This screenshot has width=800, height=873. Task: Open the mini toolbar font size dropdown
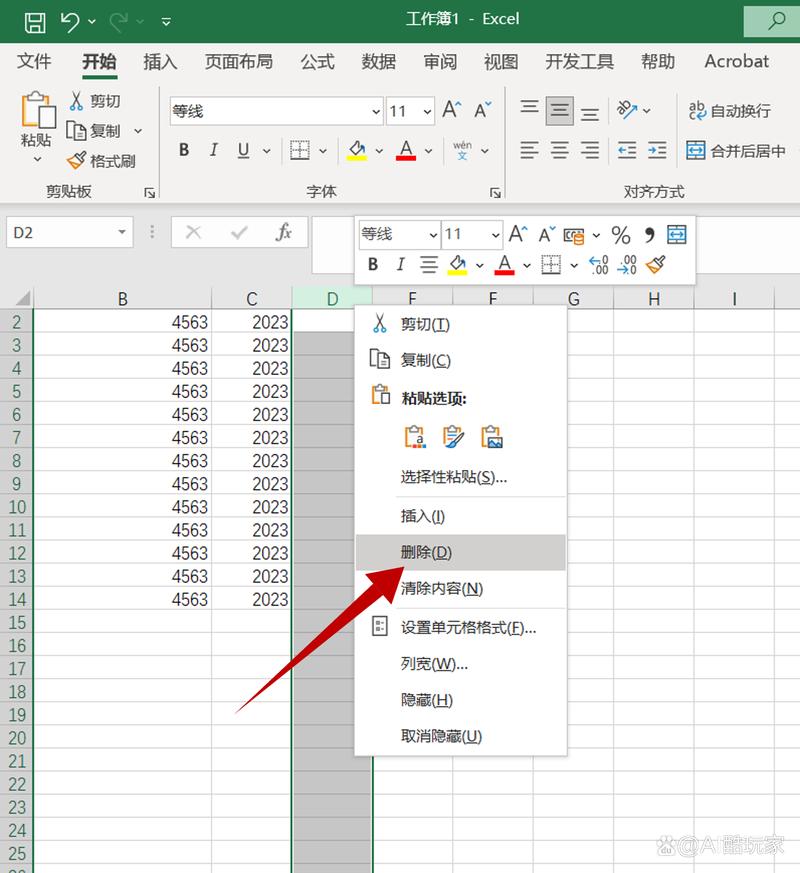tap(495, 235)
